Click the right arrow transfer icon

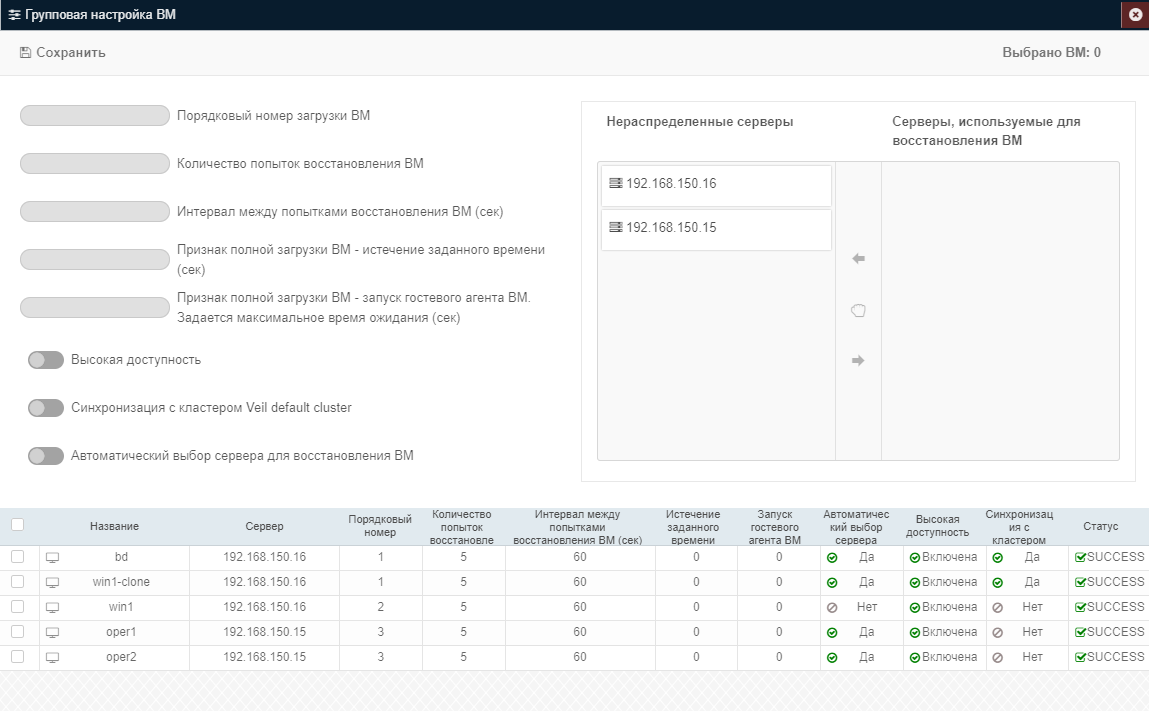(859, 361)
